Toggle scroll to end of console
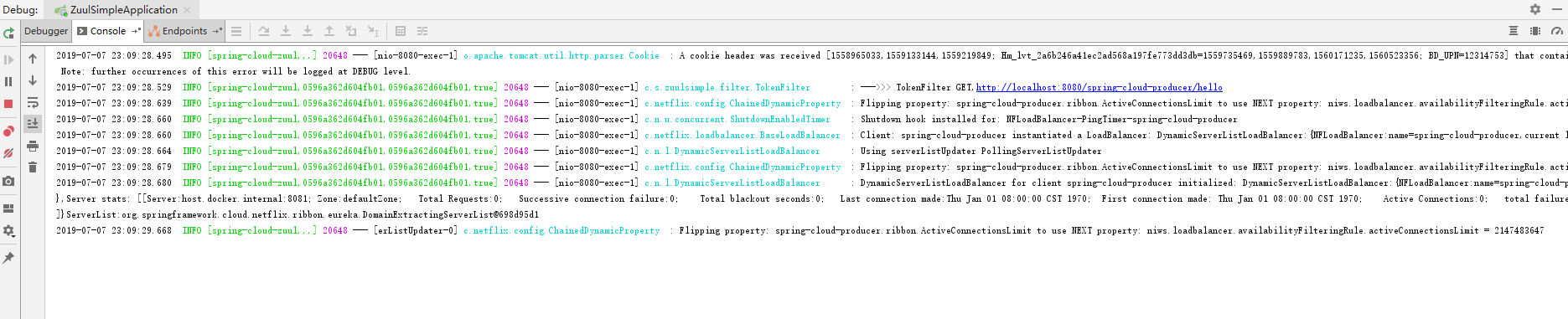Screen dimensions: 1568x319 [x=33, y=123]
